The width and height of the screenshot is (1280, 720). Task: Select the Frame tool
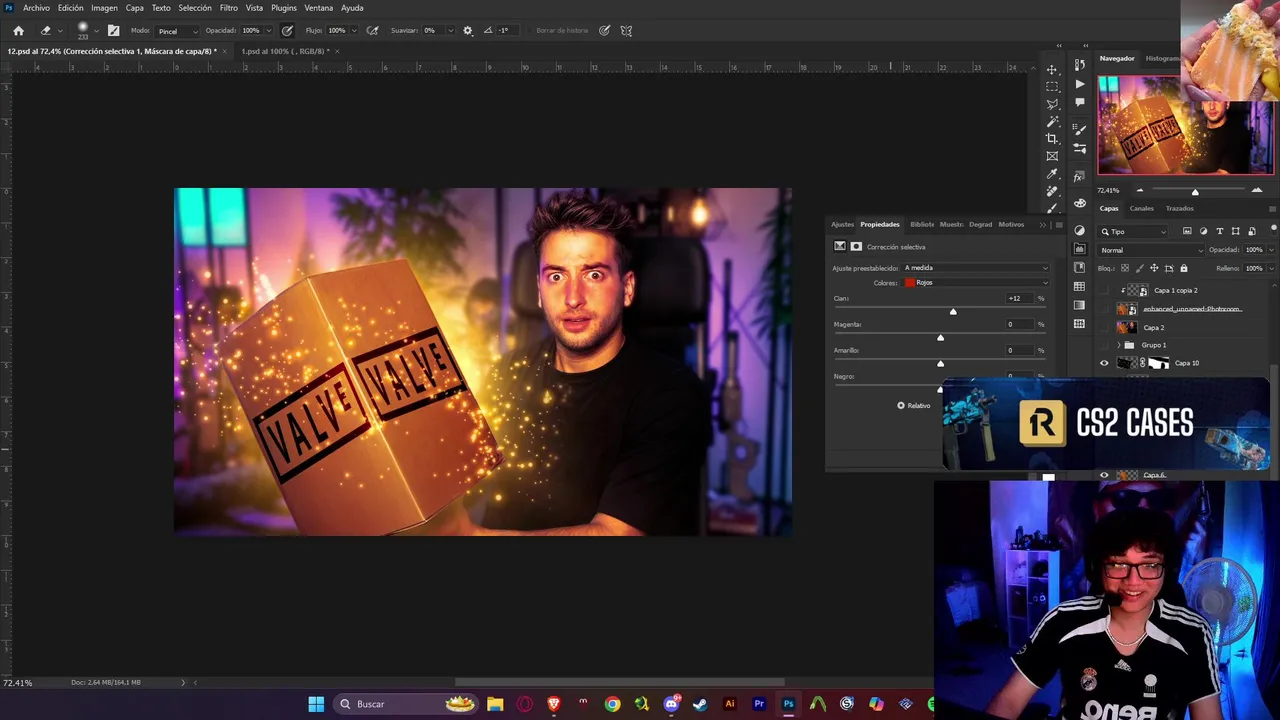pos(1052,156)
